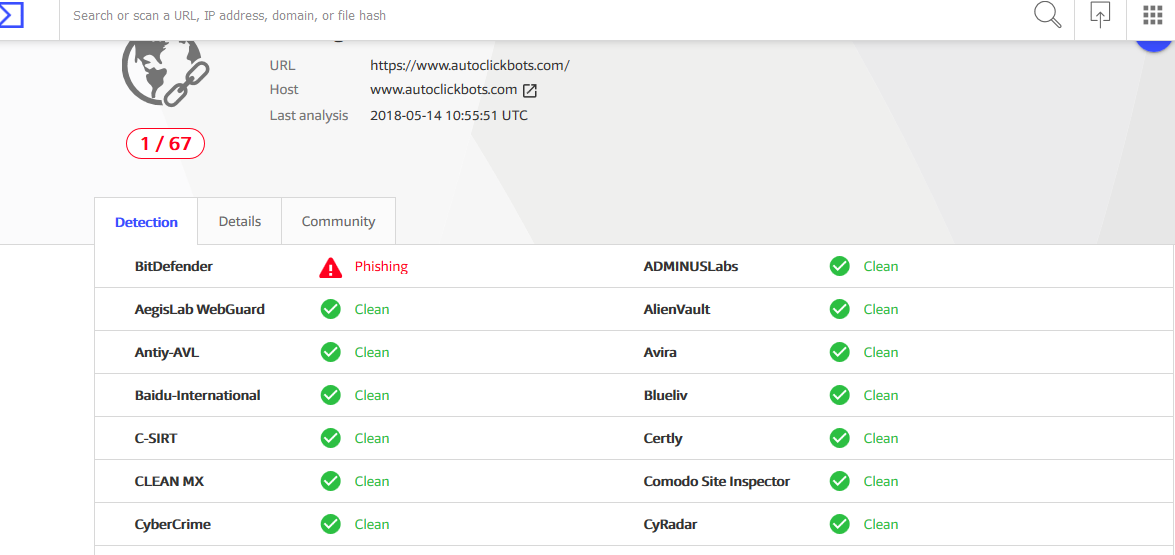Click the CLEAN MX engine name
This screenshot has height=555, width=1175.
(x=169, y=482)
